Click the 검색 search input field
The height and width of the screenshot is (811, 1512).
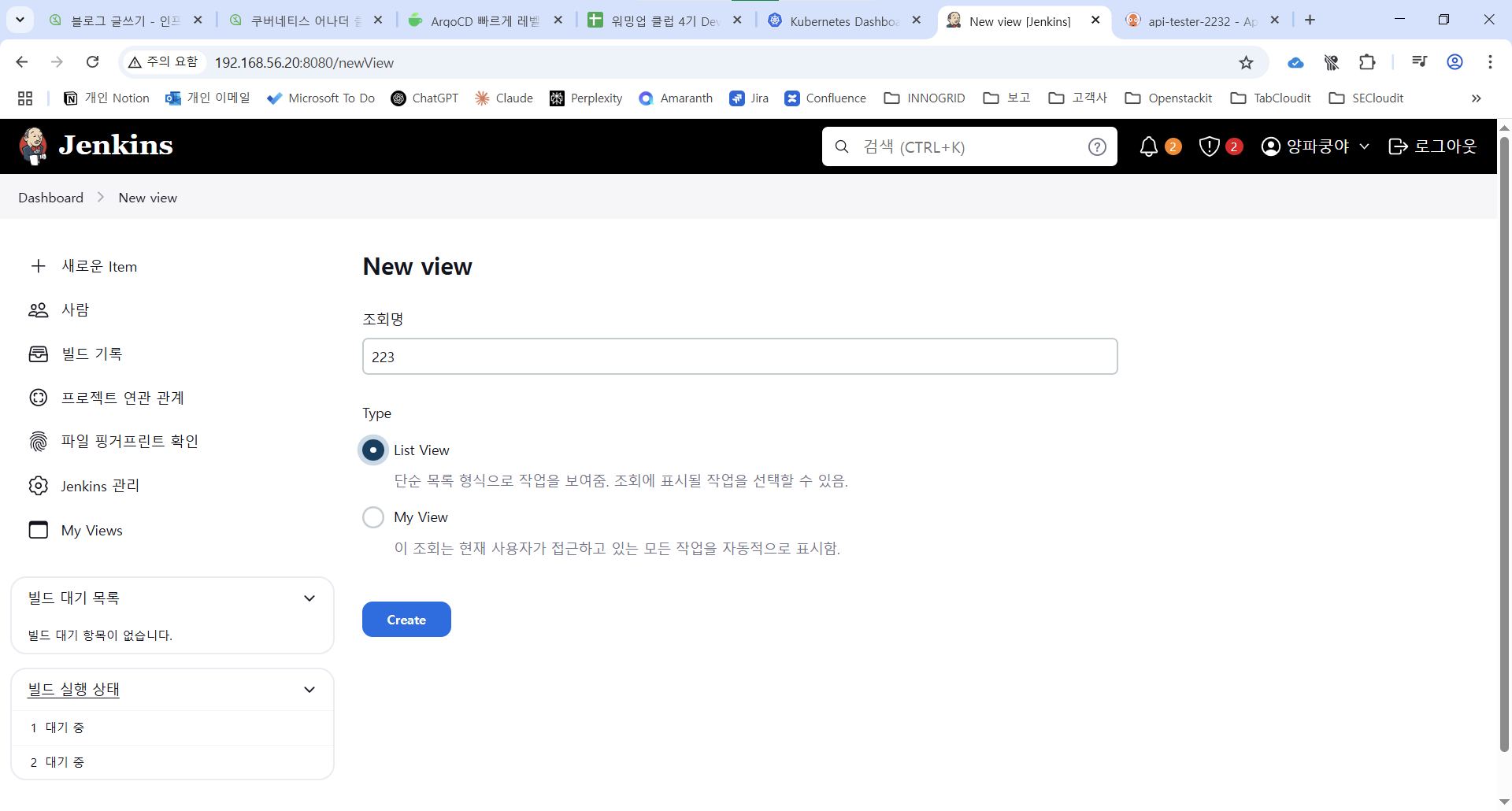[970, 146]
